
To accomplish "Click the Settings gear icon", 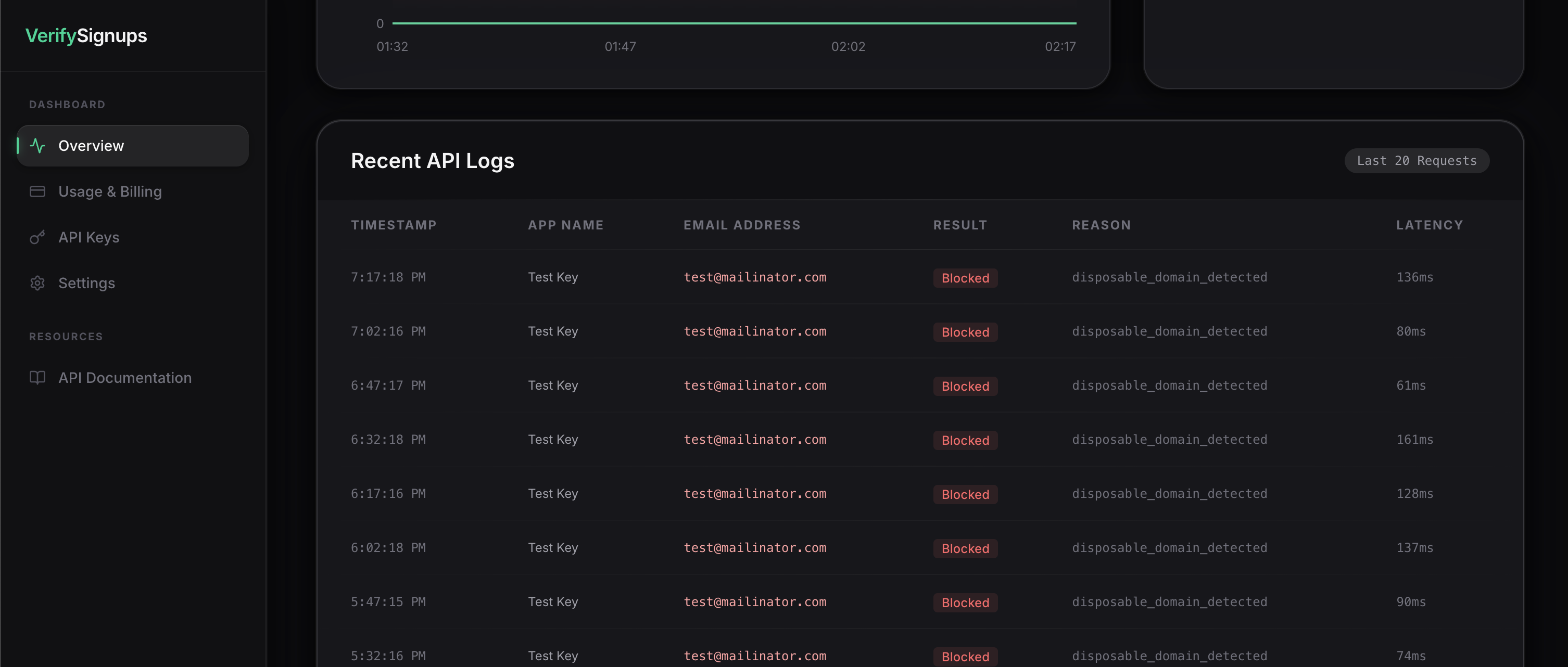I will [37, 283].
